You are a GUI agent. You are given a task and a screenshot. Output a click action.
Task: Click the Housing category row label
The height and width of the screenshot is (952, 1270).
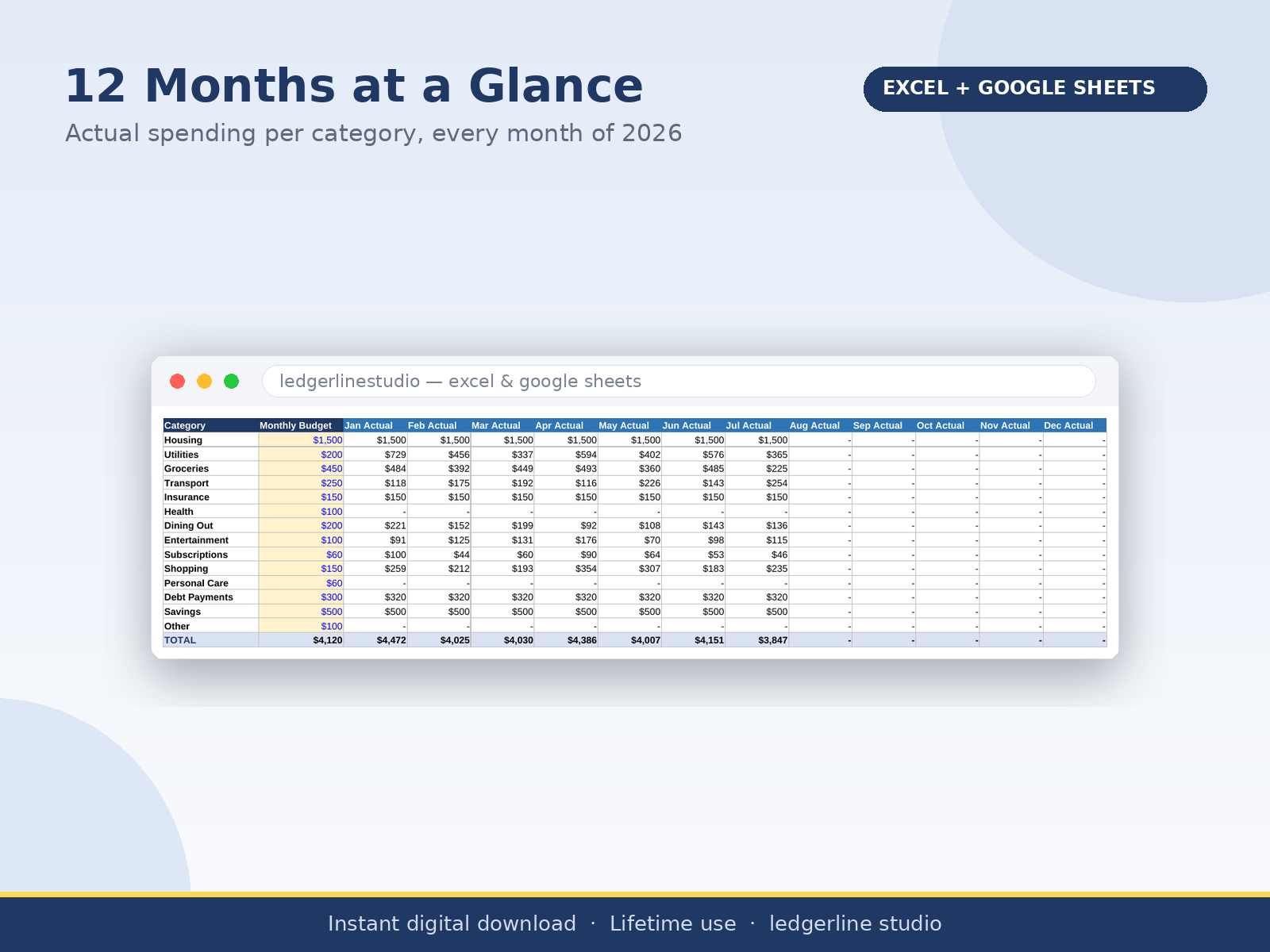tap(210, 440)
